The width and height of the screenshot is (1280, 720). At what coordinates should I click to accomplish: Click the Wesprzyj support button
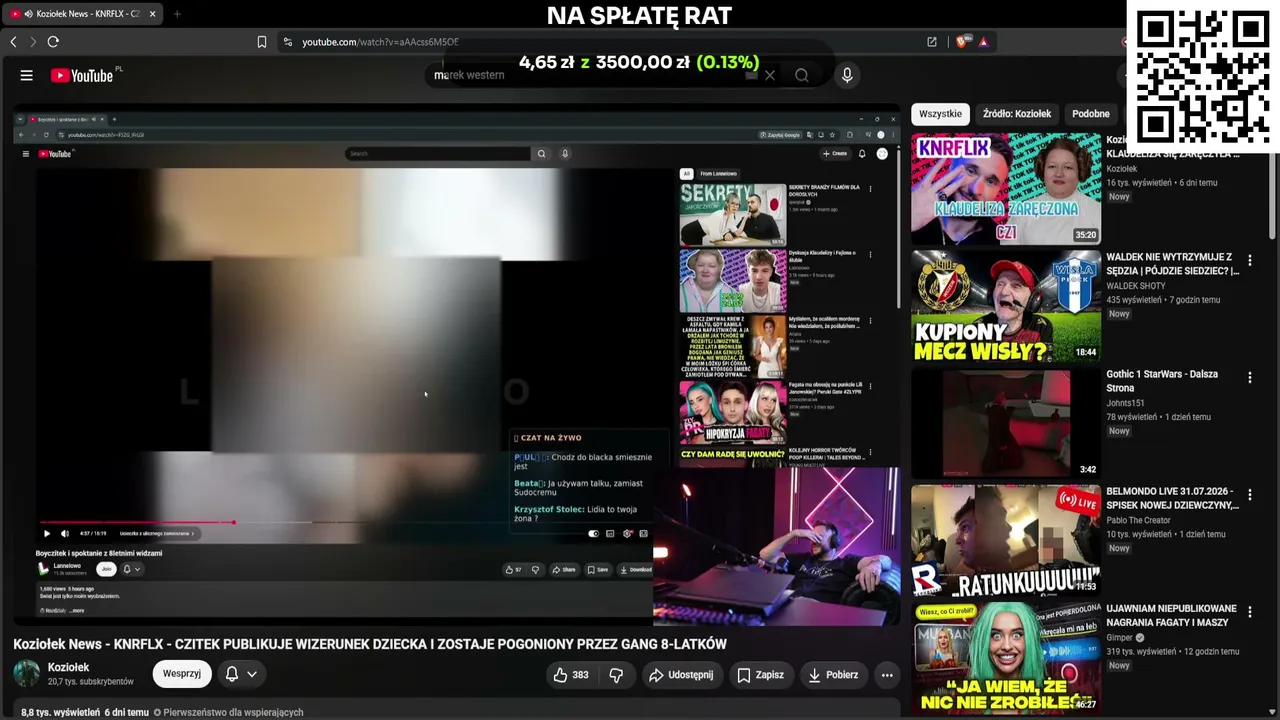tap(182, 674)
